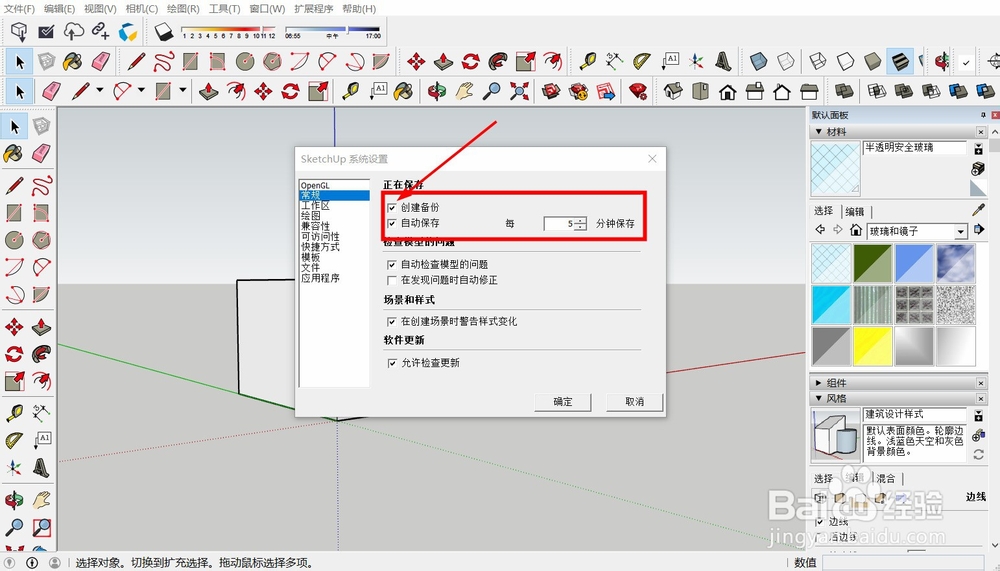This screenshot has height=571, width=1000.
Task: Click the auto-save minutes input field
Action: click(x=559, y=223)
